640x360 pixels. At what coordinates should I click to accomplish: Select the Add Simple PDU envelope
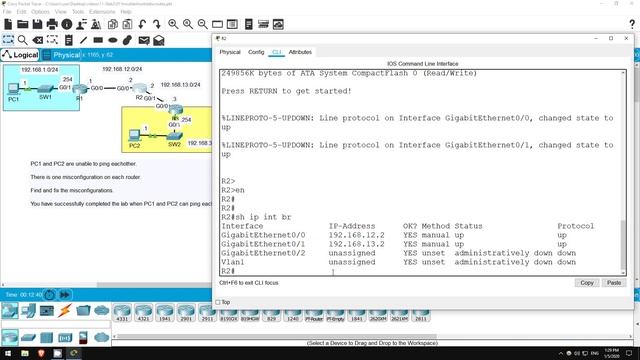point(144,40)
